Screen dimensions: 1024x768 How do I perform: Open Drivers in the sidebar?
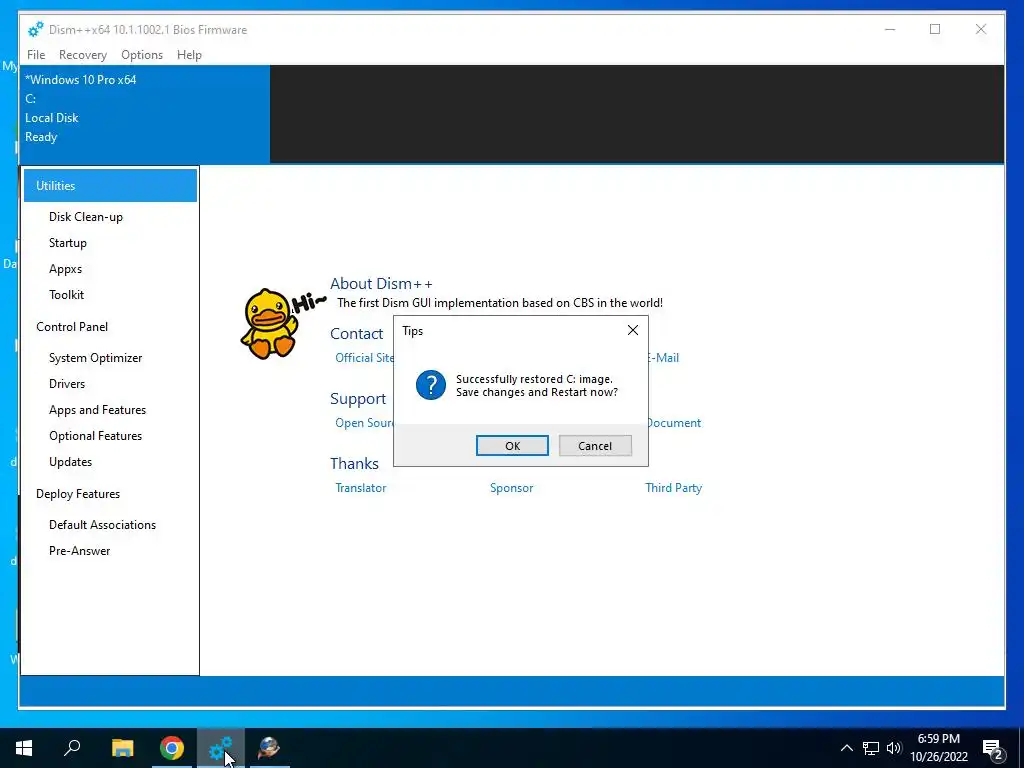coord(67,384)
